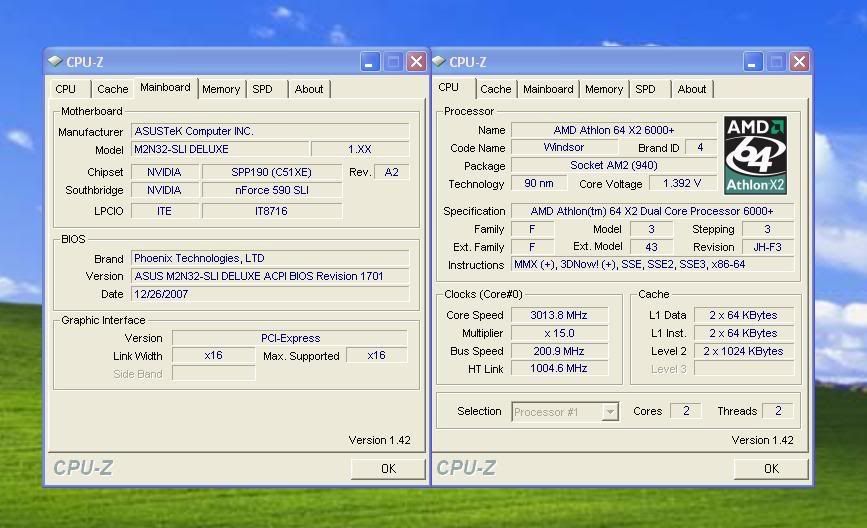Click the Socket AM2 (940) package field
Image resolution: width=867 pixels, height=528 pixels.
tap(614, 165)
